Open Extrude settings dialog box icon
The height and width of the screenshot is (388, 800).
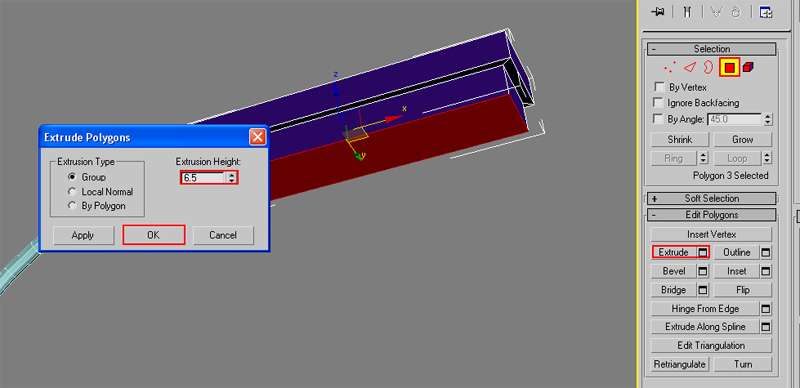[703, 252]
